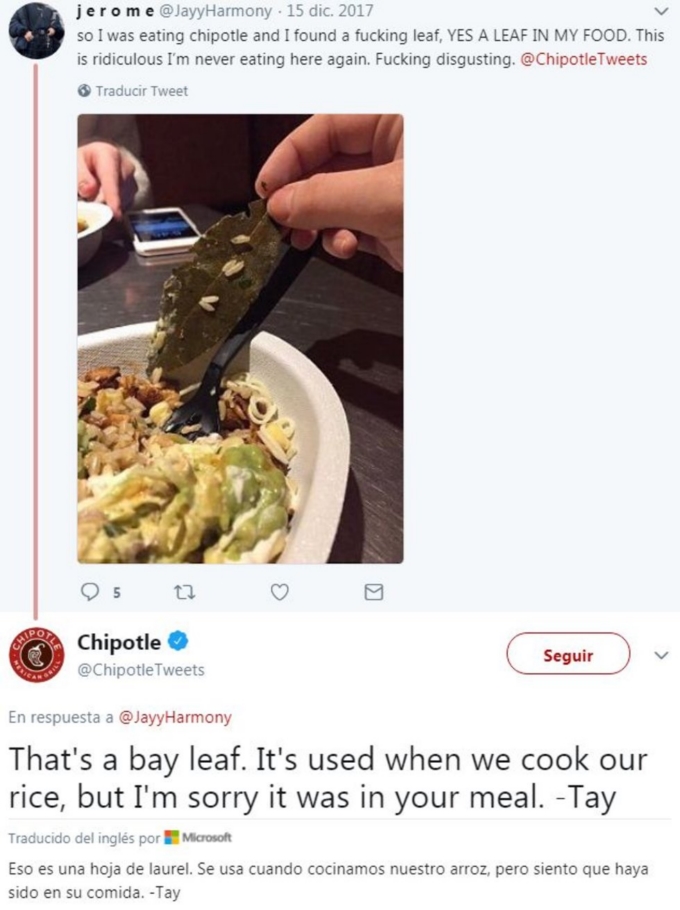Click the reply speech bubble icon
This screenshot has width=680, height=910.
click(x=90, y=592)
